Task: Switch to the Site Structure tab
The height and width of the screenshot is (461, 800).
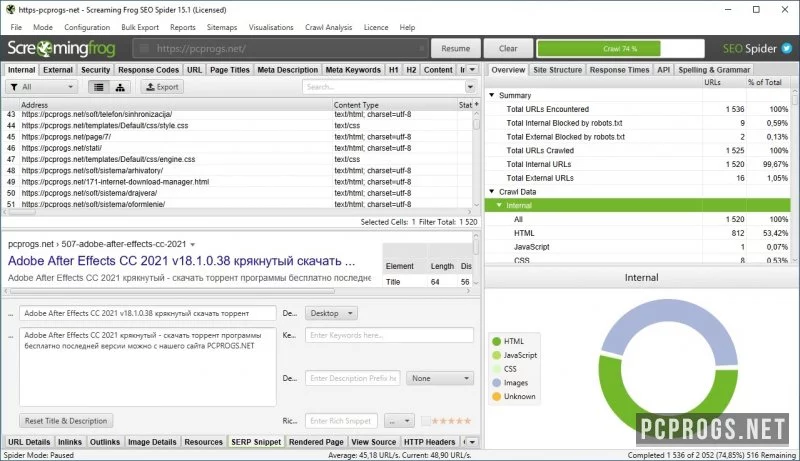Action: (557, 70)
